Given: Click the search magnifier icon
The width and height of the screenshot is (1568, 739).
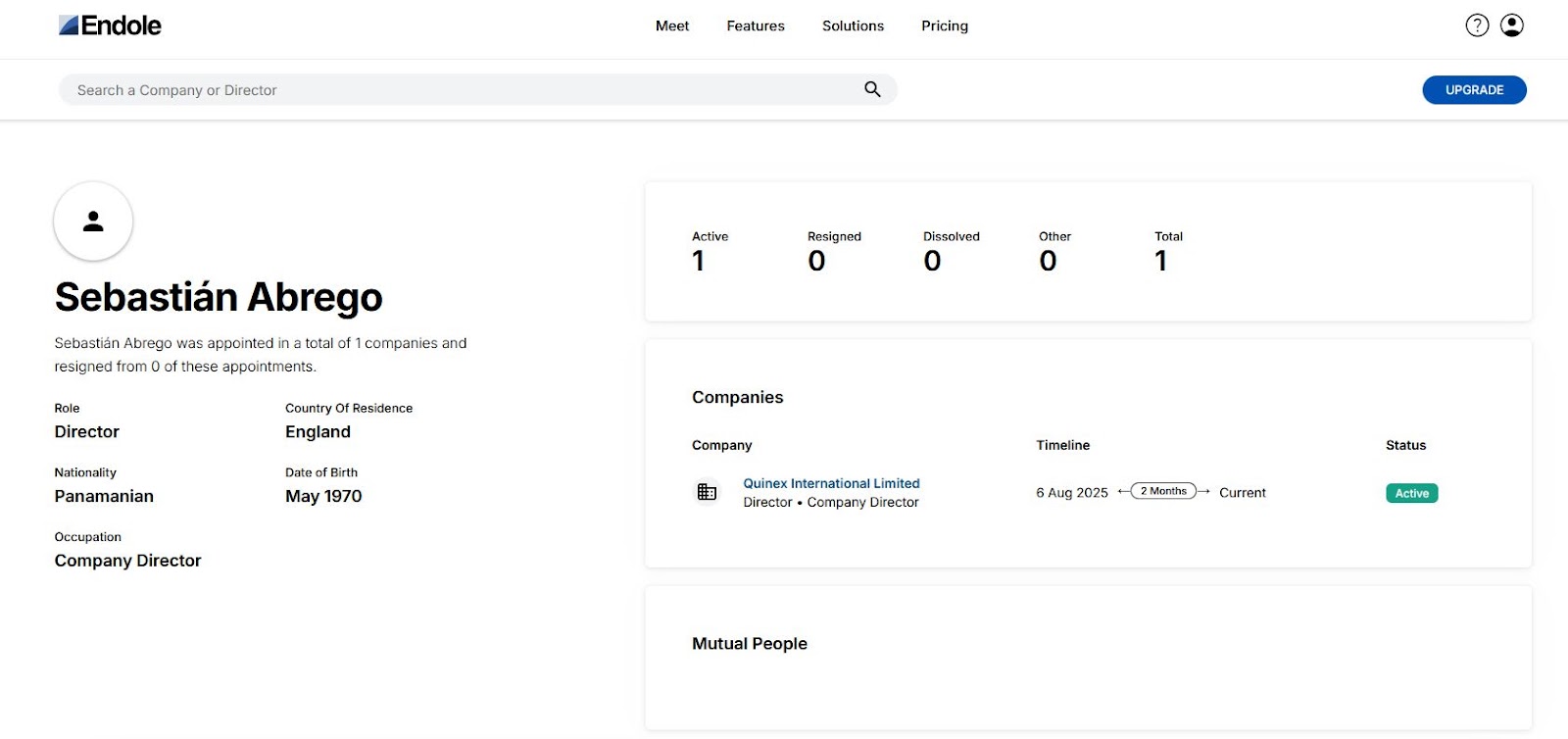Looking at the screenshot, I should click(x=872, y=89).
